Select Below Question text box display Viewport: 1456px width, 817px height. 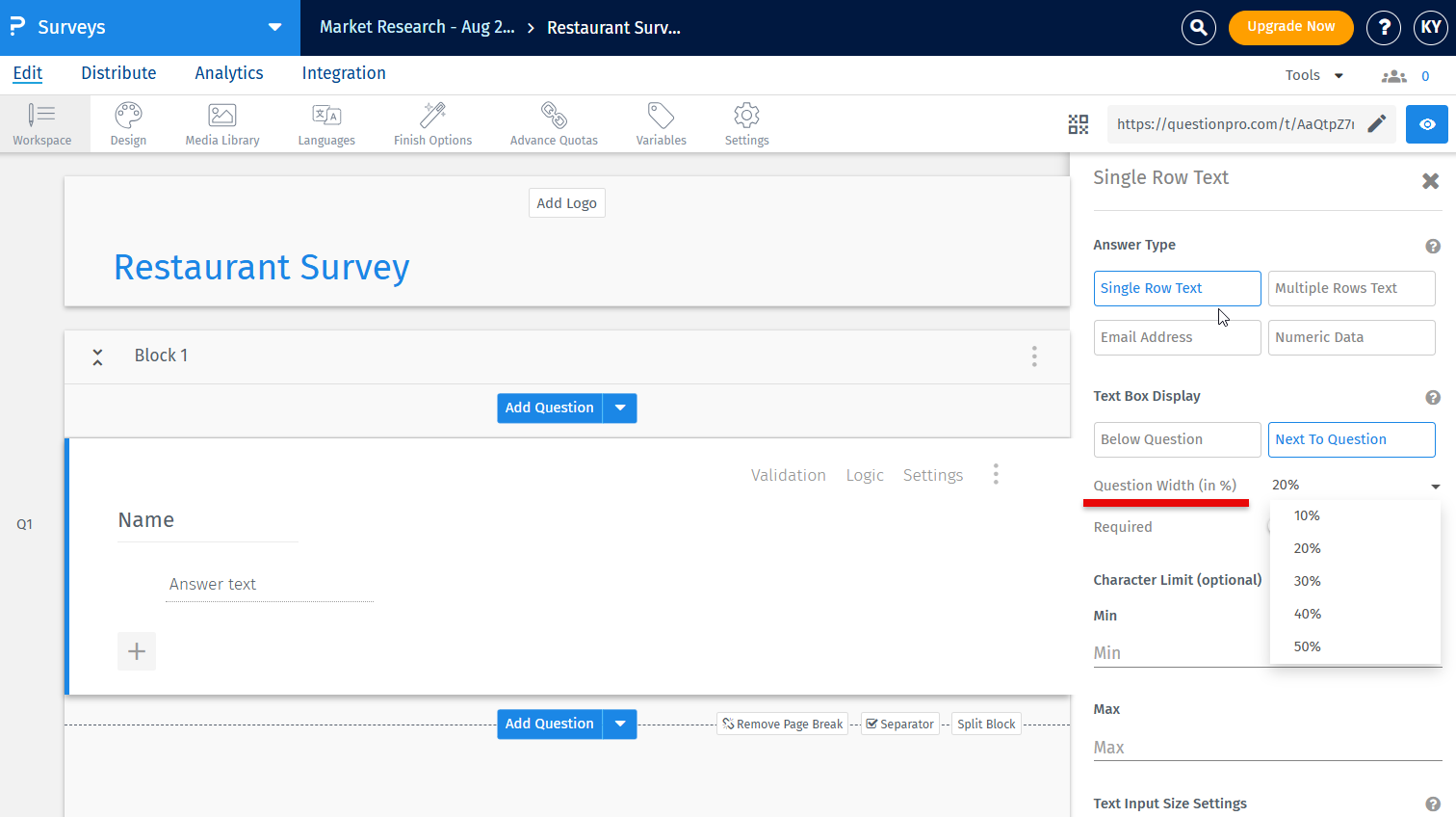pyautogui.click(x=1177, y=439)
